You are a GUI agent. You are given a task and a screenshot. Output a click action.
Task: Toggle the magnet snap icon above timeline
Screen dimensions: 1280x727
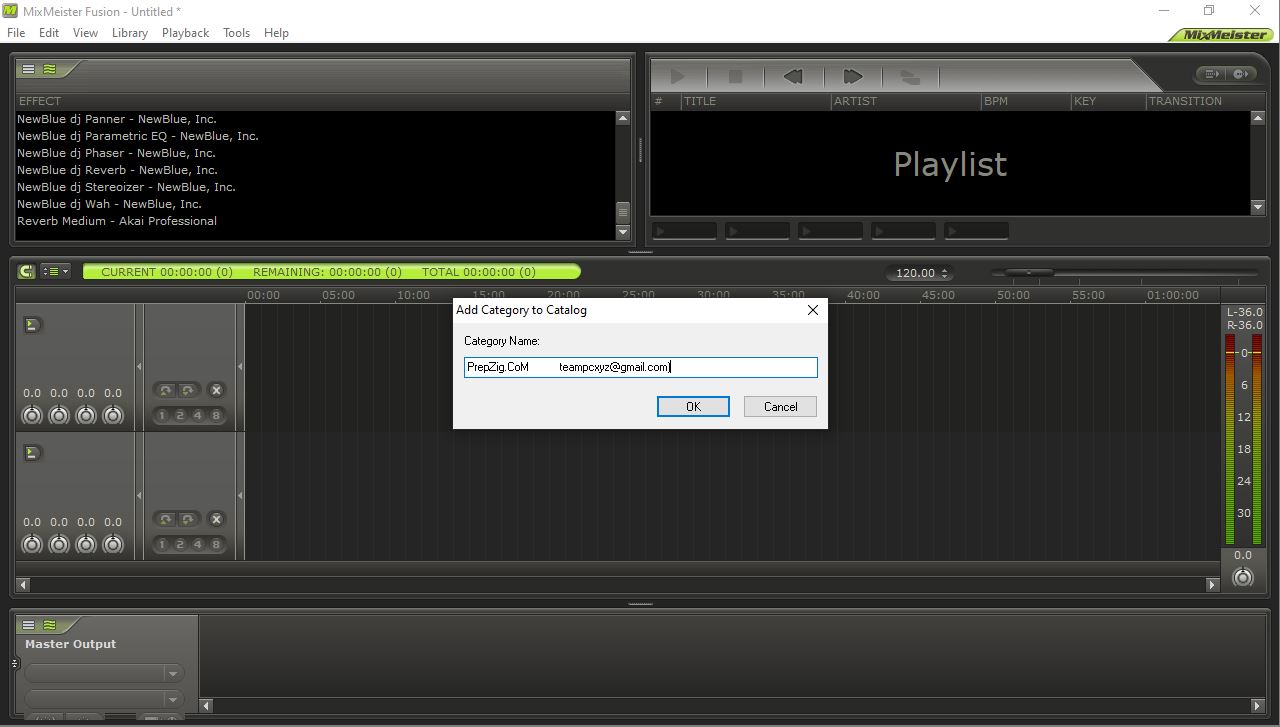26,271
